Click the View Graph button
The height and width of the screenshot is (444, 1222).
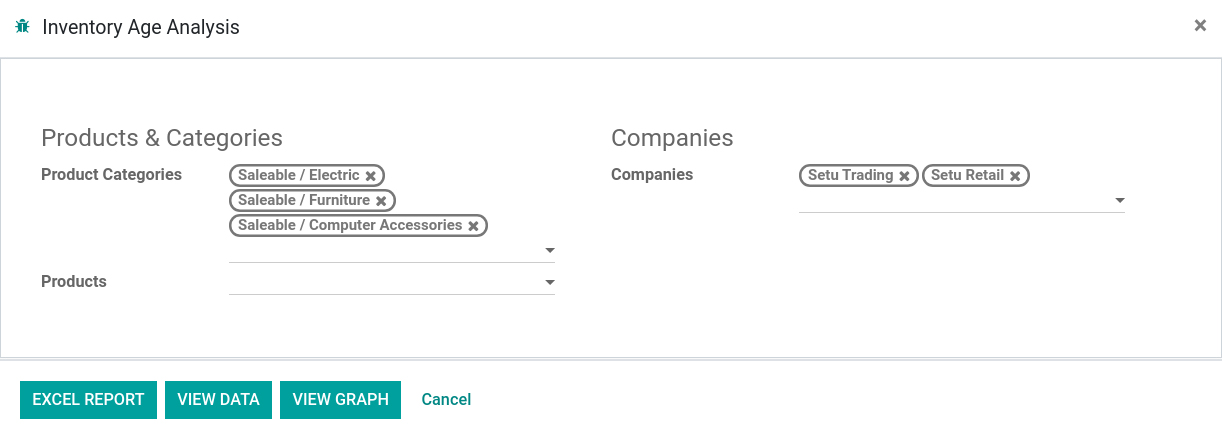pos(340,400)
